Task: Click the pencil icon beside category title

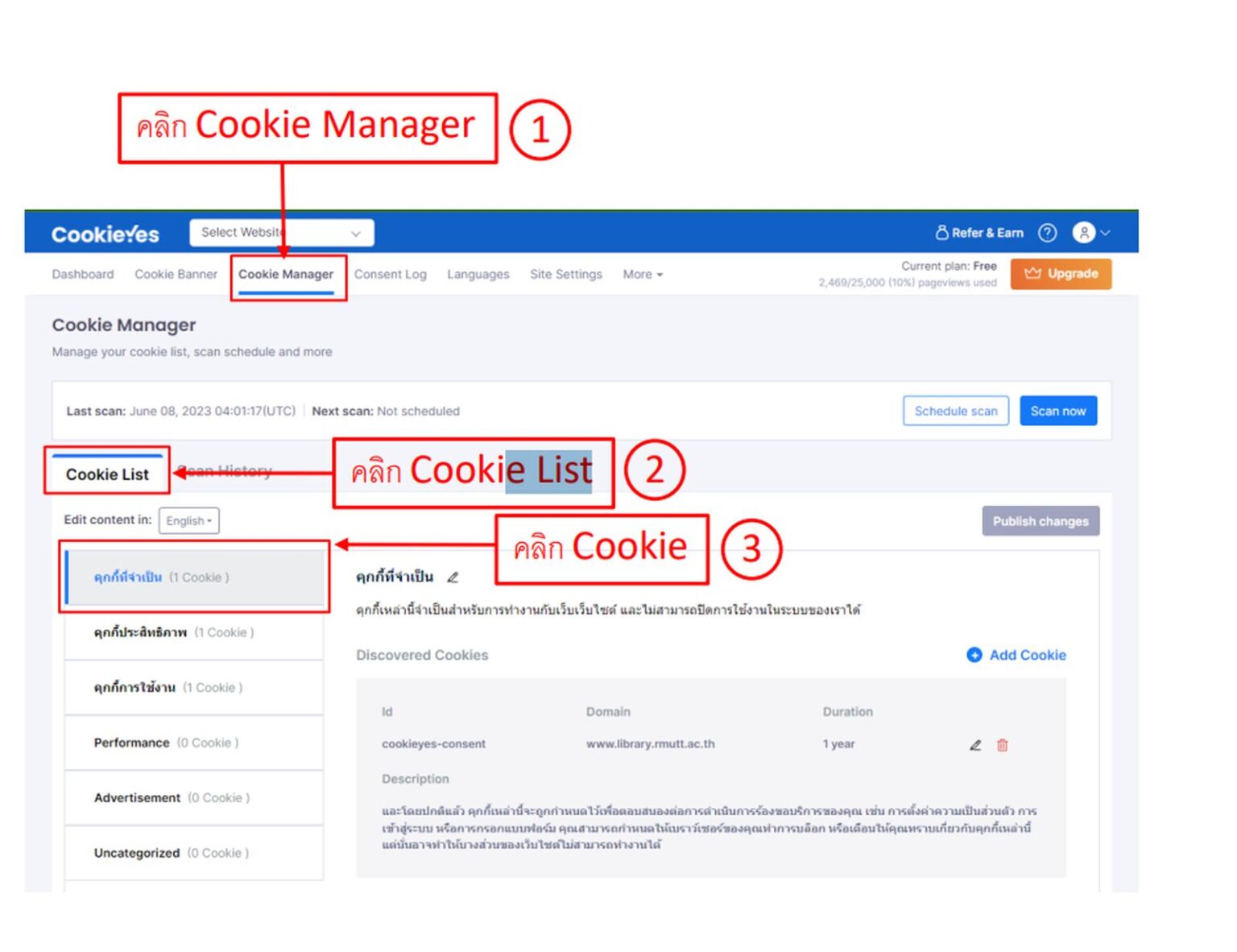Action: [x=453, y=577]
